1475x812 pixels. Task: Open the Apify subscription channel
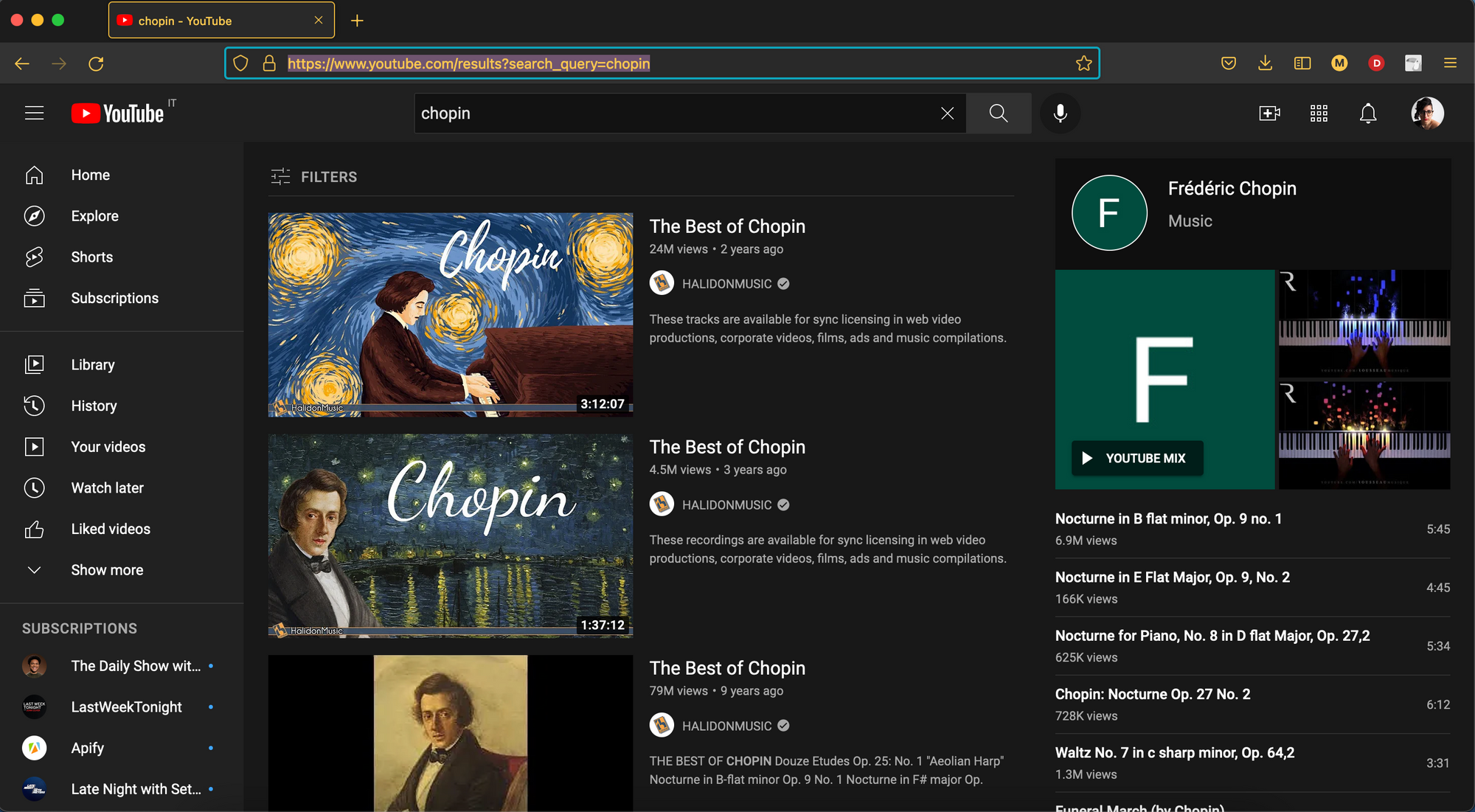[x=122, y=748]
